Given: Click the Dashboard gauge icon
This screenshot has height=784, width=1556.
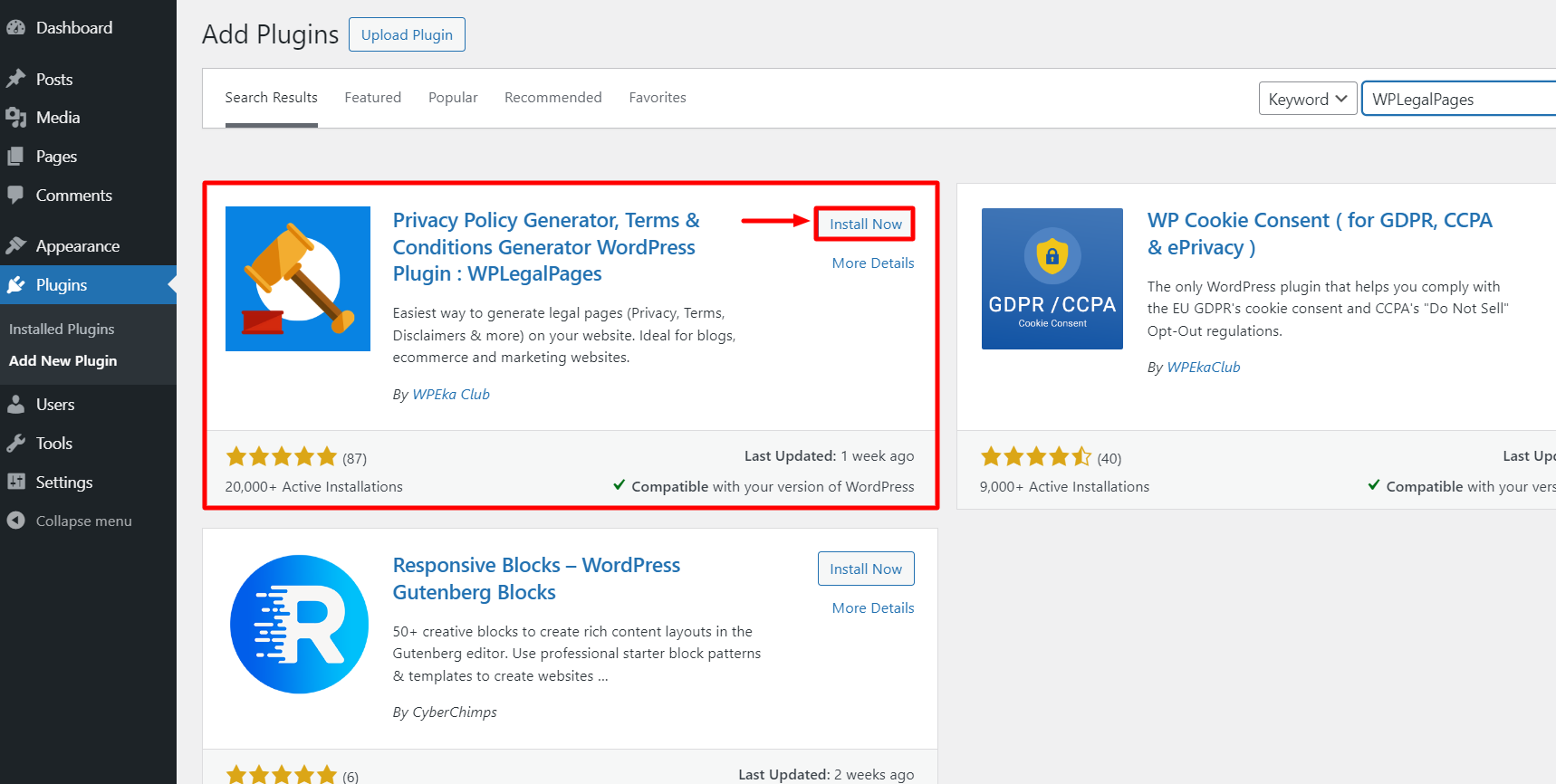Looking at the screenshot, I should pyautogui.click(x=15, y=28).
